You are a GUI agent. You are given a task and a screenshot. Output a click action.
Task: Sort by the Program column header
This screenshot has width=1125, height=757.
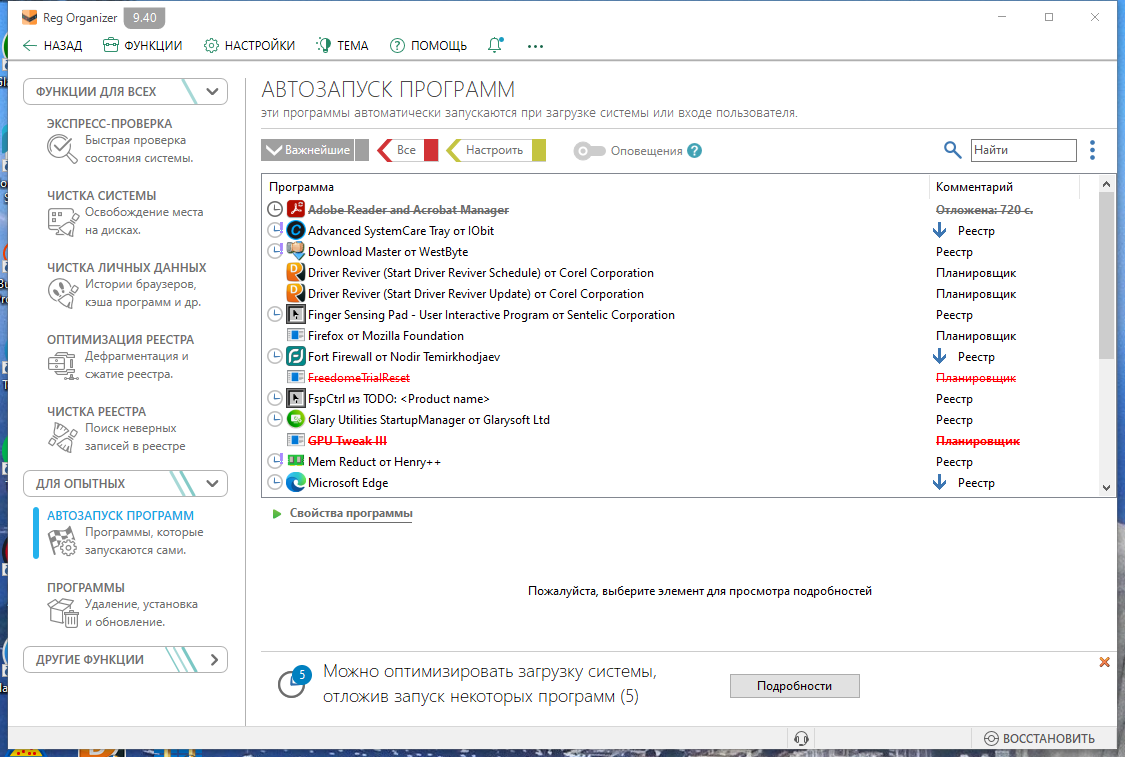tap(596, 187)
